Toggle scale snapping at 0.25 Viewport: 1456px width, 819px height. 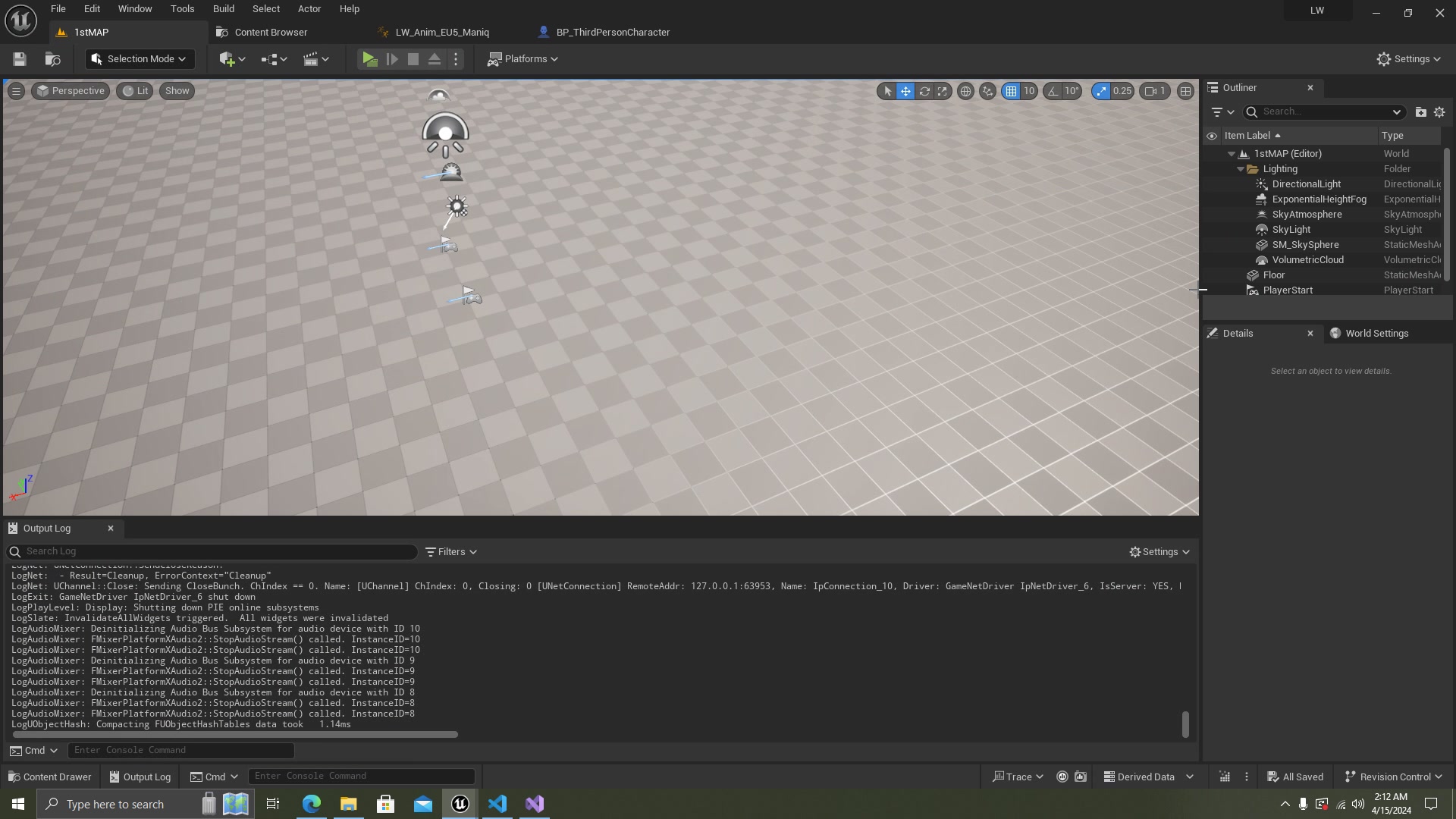click(1100, 91)
